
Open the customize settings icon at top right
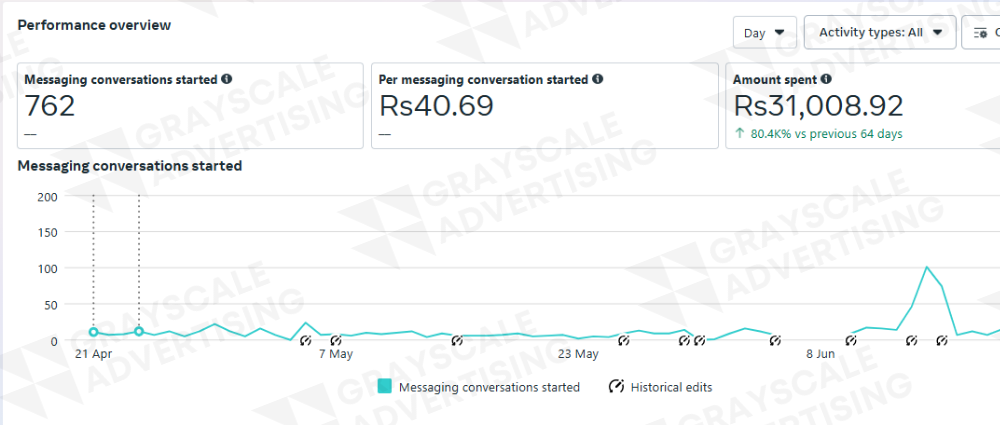pyautogui.click(x=981, y=33)
